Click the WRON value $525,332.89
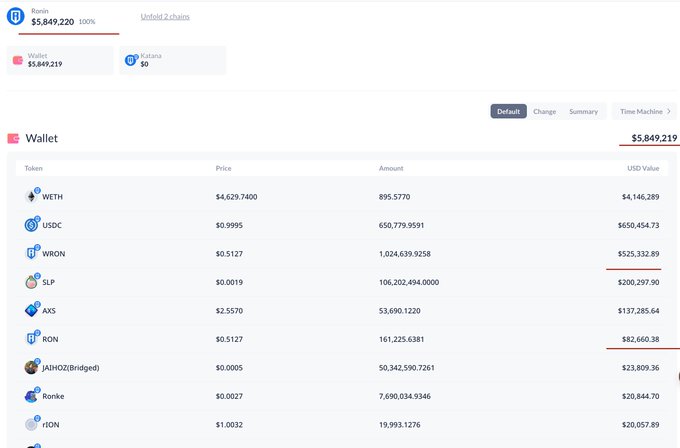Viewport: 680px width, 448px height. coord(639,254)
